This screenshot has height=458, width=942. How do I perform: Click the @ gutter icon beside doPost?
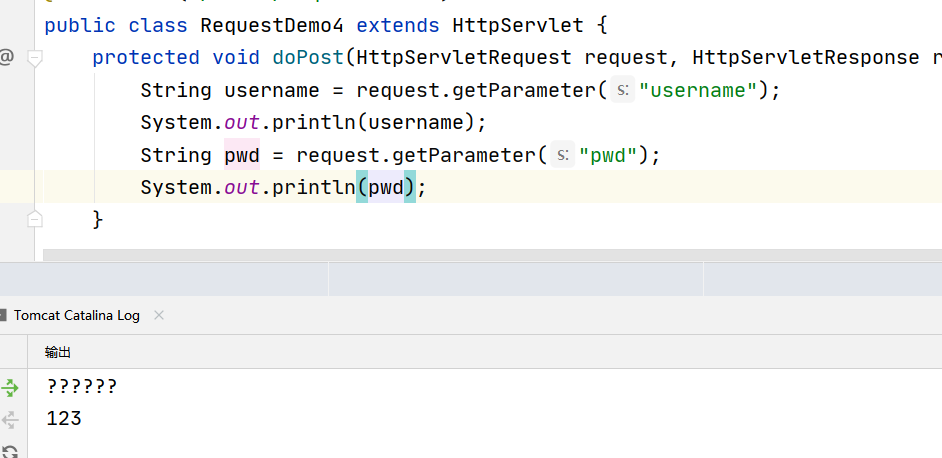(x=6, y=58)
